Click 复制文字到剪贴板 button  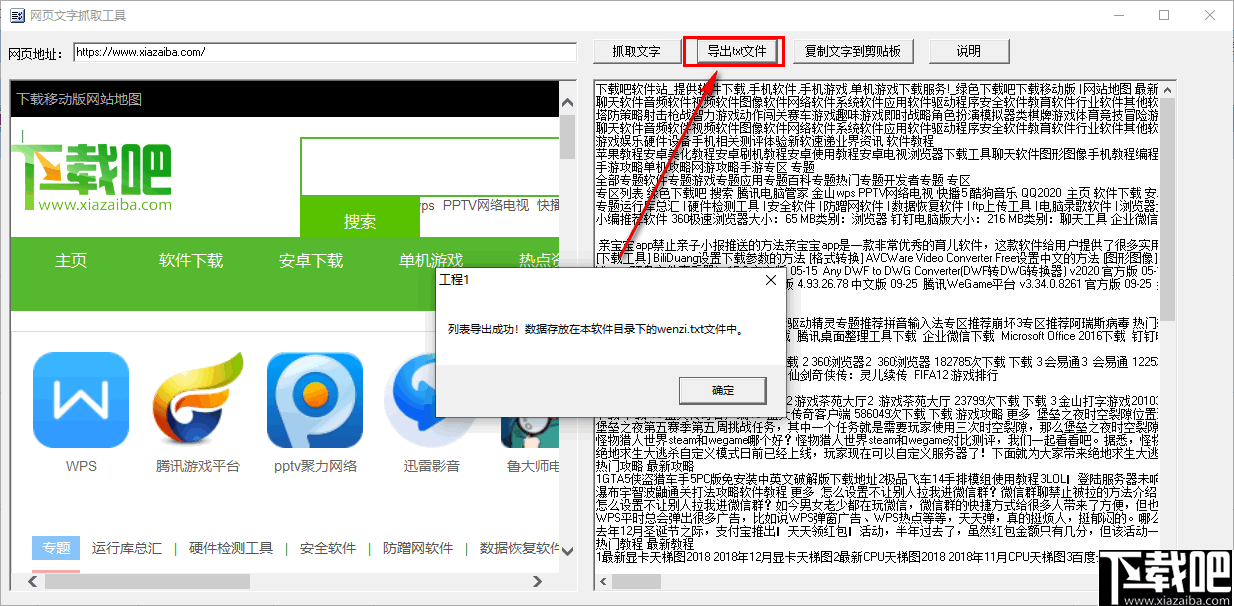click(853, 51)
